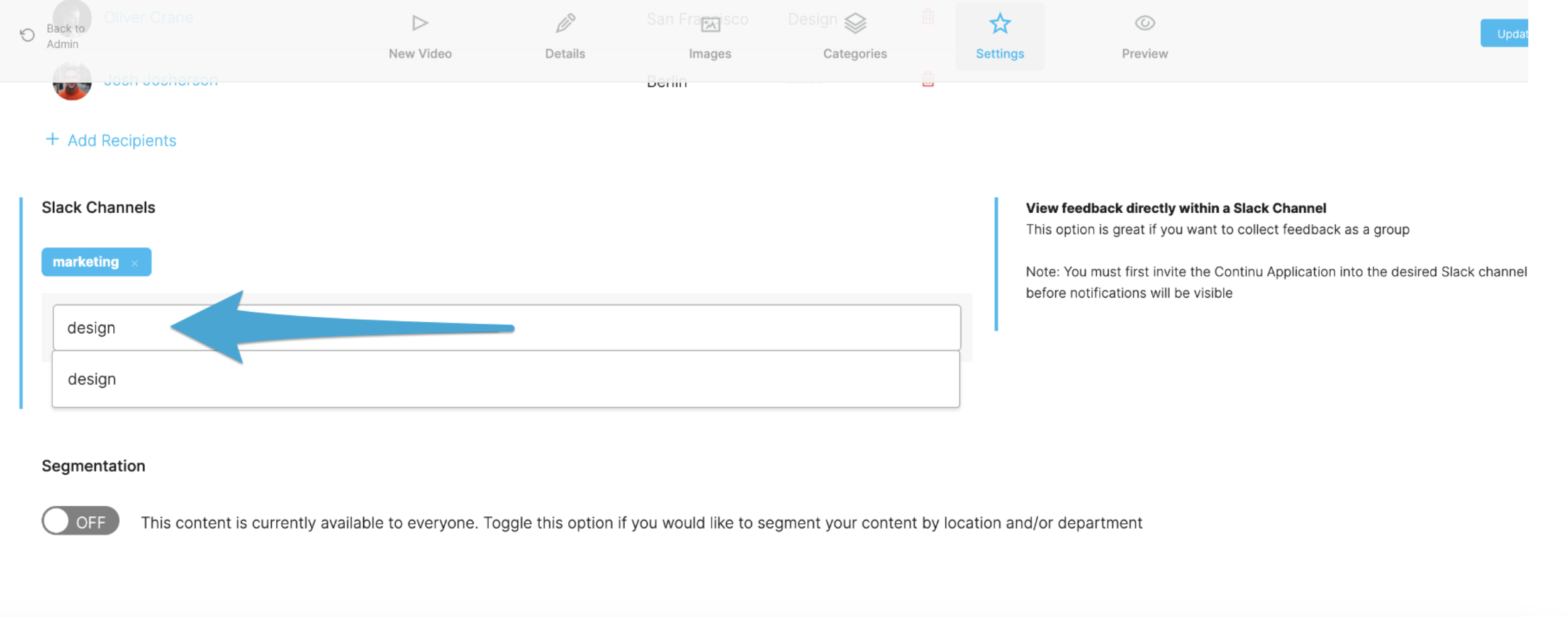Open the New Video step
Image resolution: width=1568 pixels, height=617 pixels.
coord(420,36)
